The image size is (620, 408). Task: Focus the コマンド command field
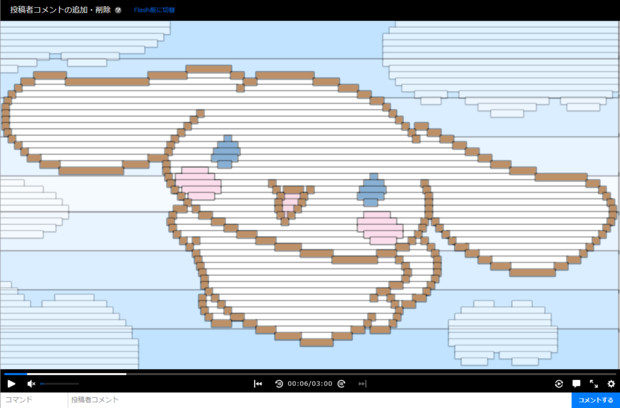34,400
